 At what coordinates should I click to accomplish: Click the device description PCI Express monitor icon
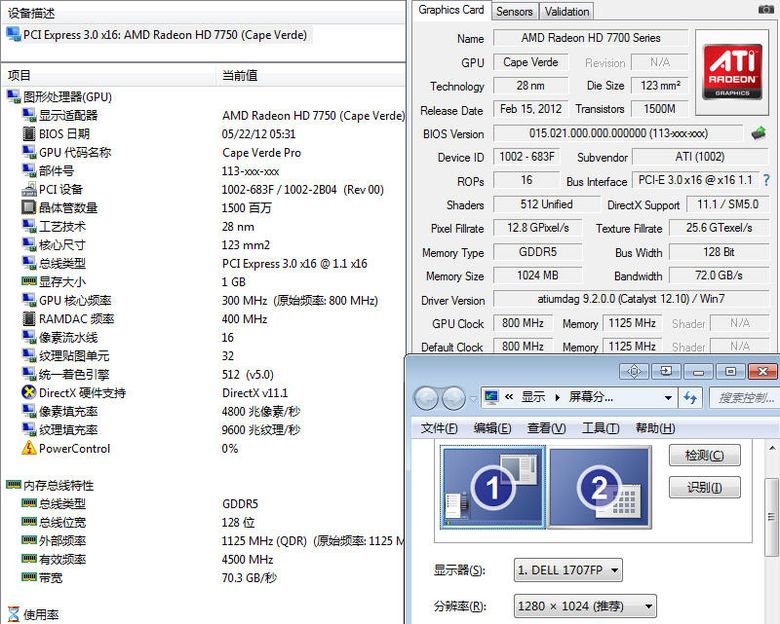(13, 34)
